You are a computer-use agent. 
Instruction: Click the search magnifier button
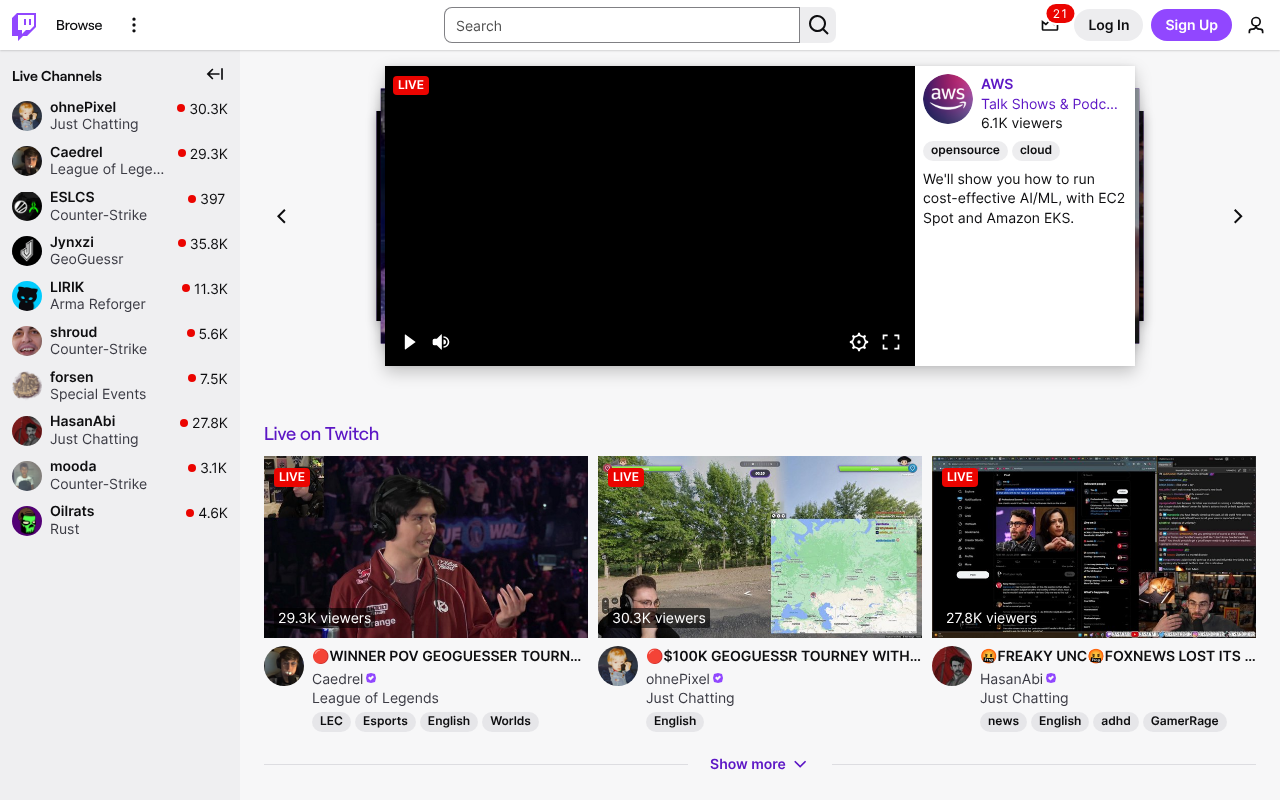pyautogui.click(x=818, y=25)
